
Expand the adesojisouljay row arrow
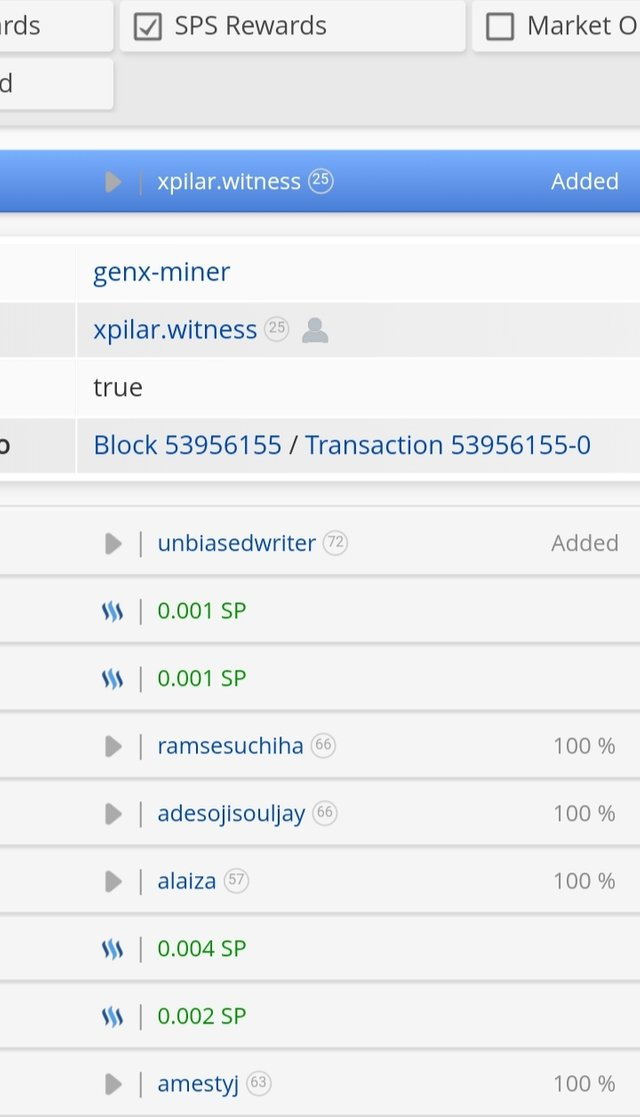tap(113, 814)
